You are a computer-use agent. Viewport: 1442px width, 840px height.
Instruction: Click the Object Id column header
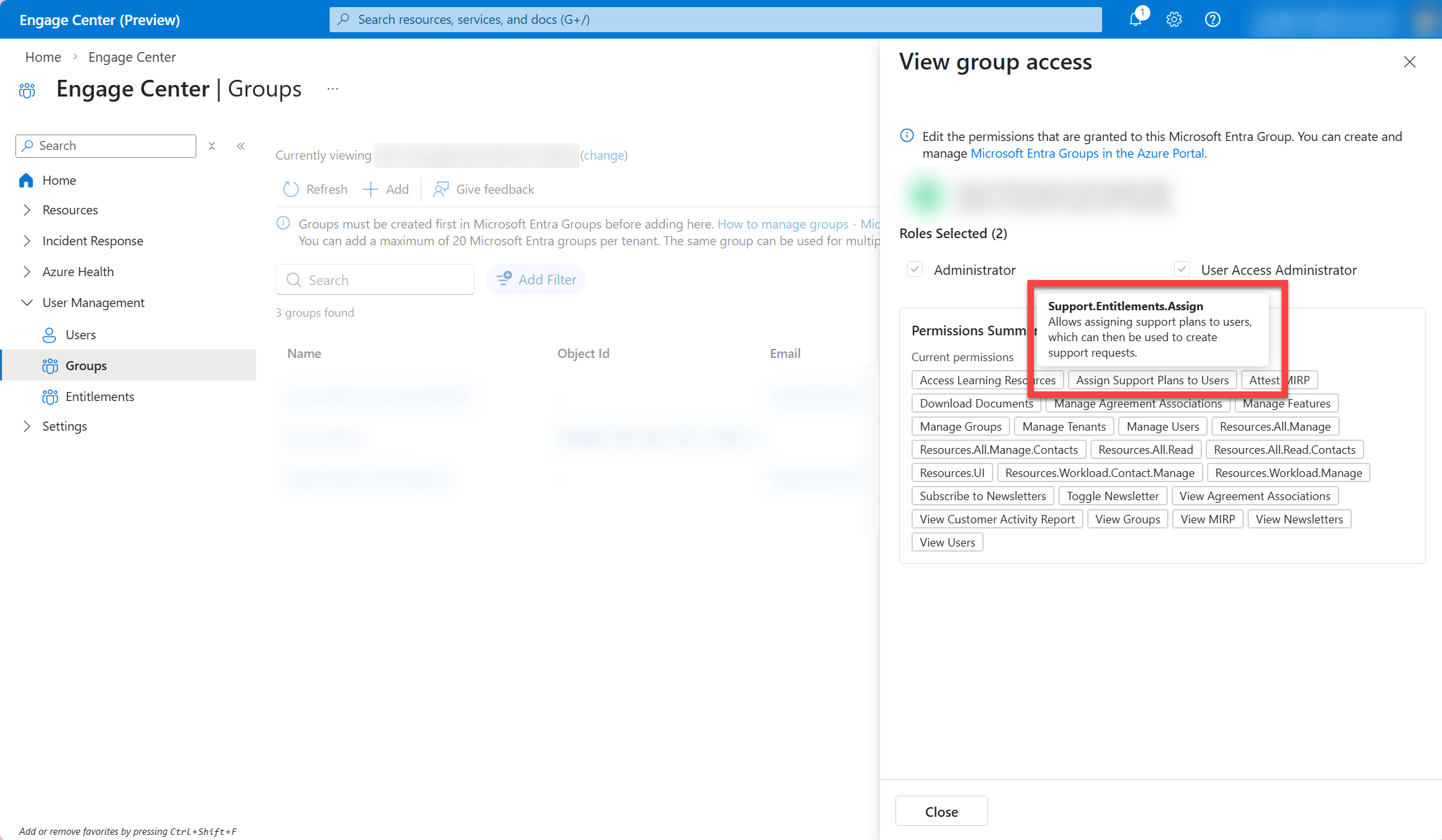point(583,353)
